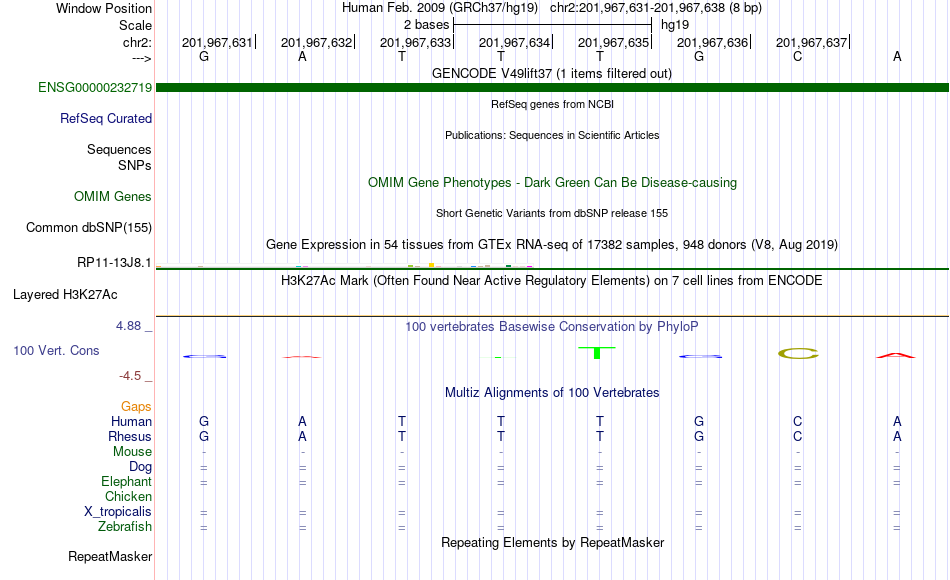Click the olive C PhyloP conservation logo
The image size is (950, 580).
(799, 353)
